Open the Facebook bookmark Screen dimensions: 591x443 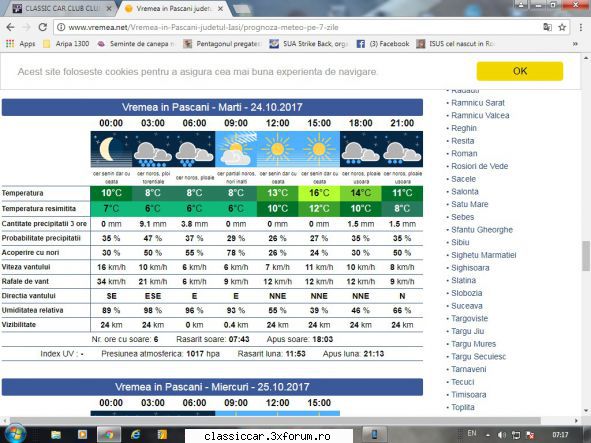click(x=383, y=44)
